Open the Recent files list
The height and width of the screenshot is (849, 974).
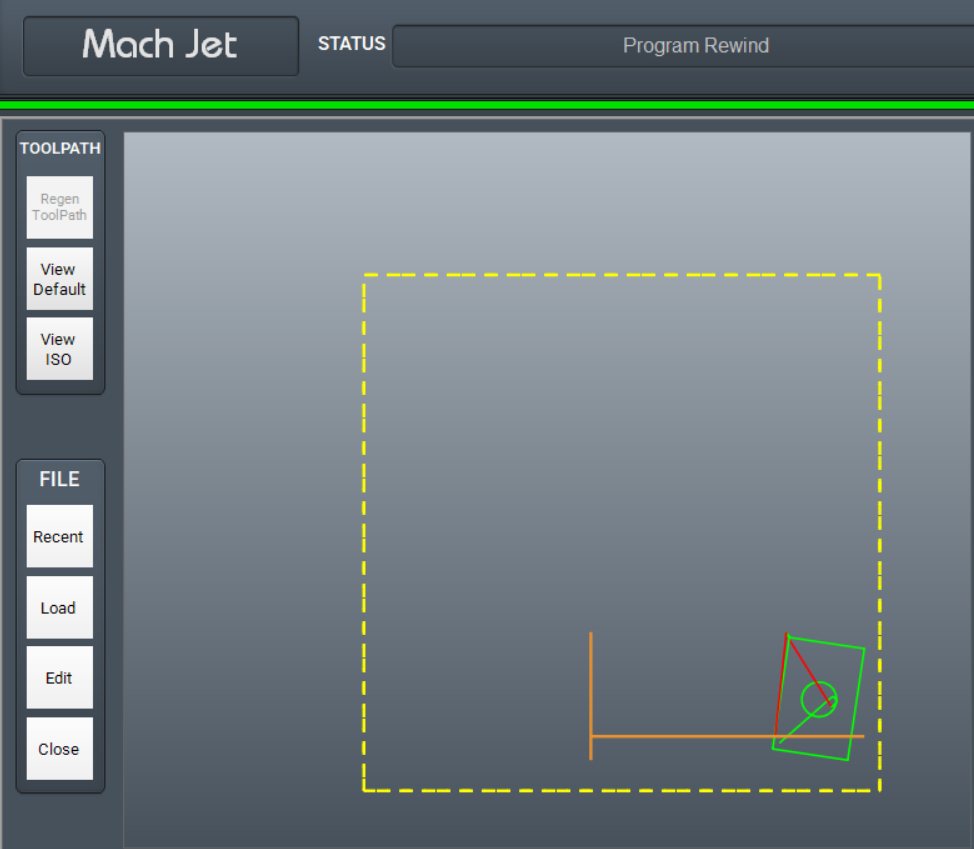(60, 536)
